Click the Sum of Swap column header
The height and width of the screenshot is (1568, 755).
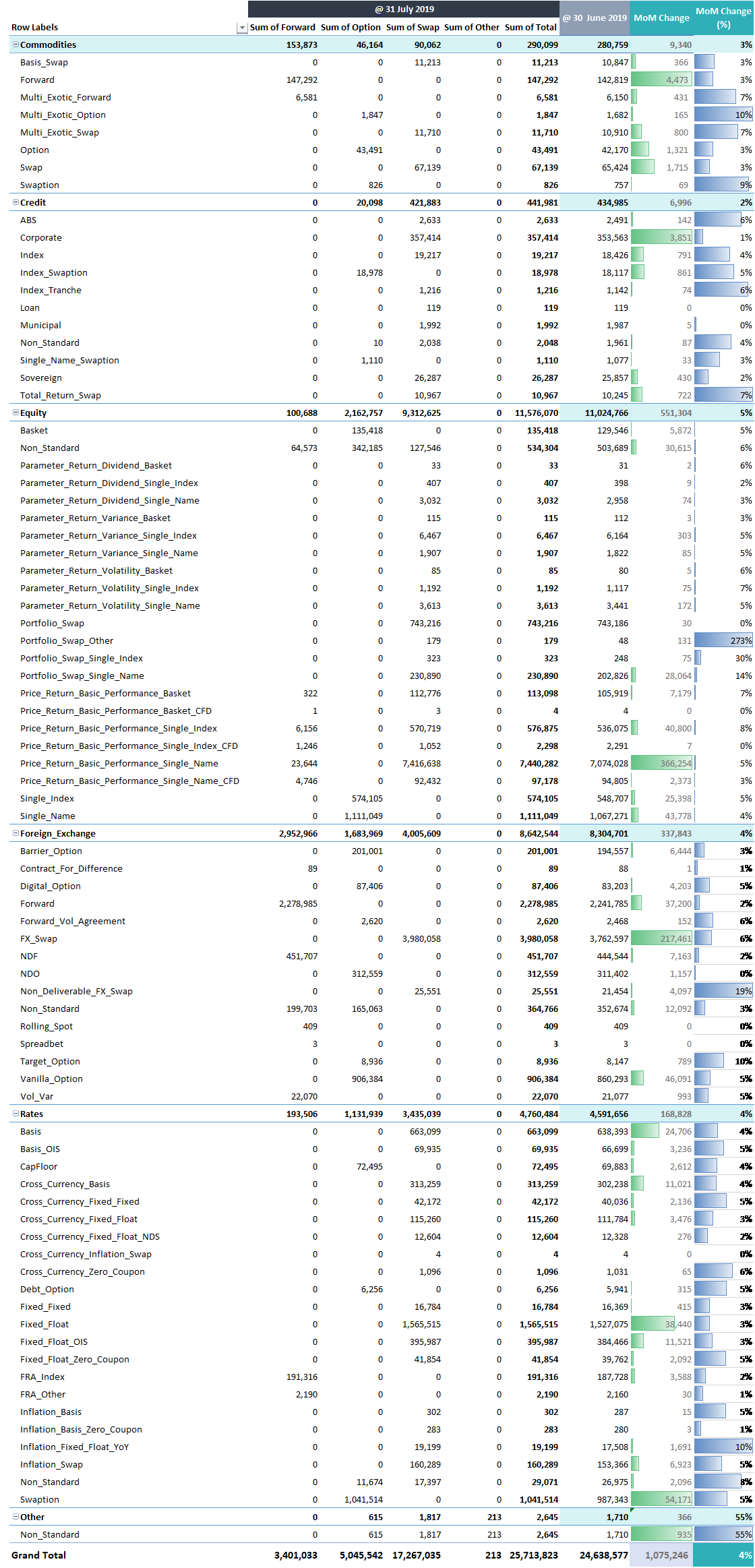[x=413, y=28]
